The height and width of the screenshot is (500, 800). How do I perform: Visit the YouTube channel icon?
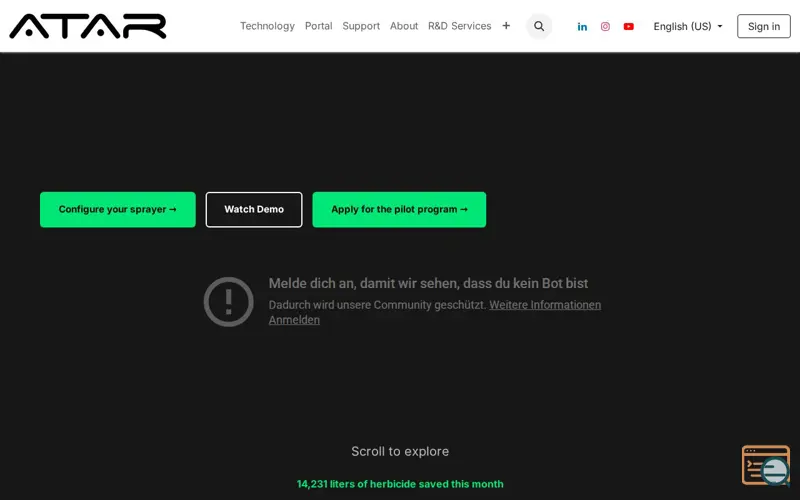point(629,27)
